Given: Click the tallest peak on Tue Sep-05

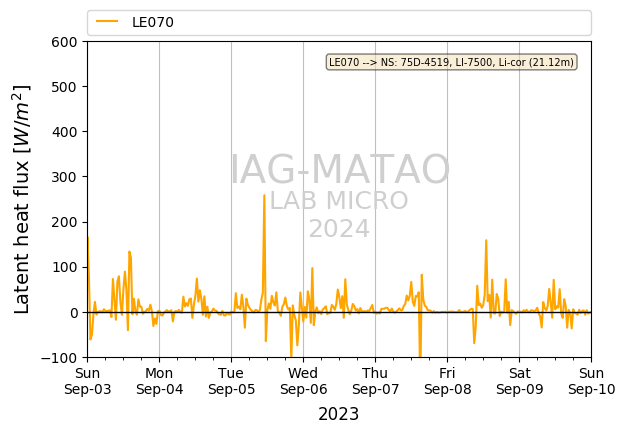Looking at the screenshot, I should point(264,195).
